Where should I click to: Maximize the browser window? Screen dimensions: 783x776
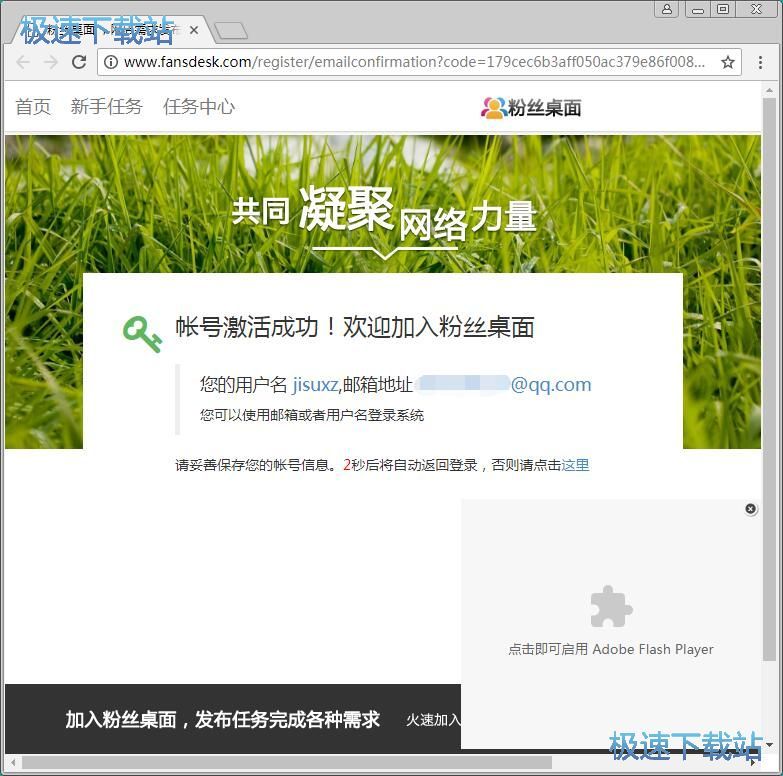click(x=723, y=9)
